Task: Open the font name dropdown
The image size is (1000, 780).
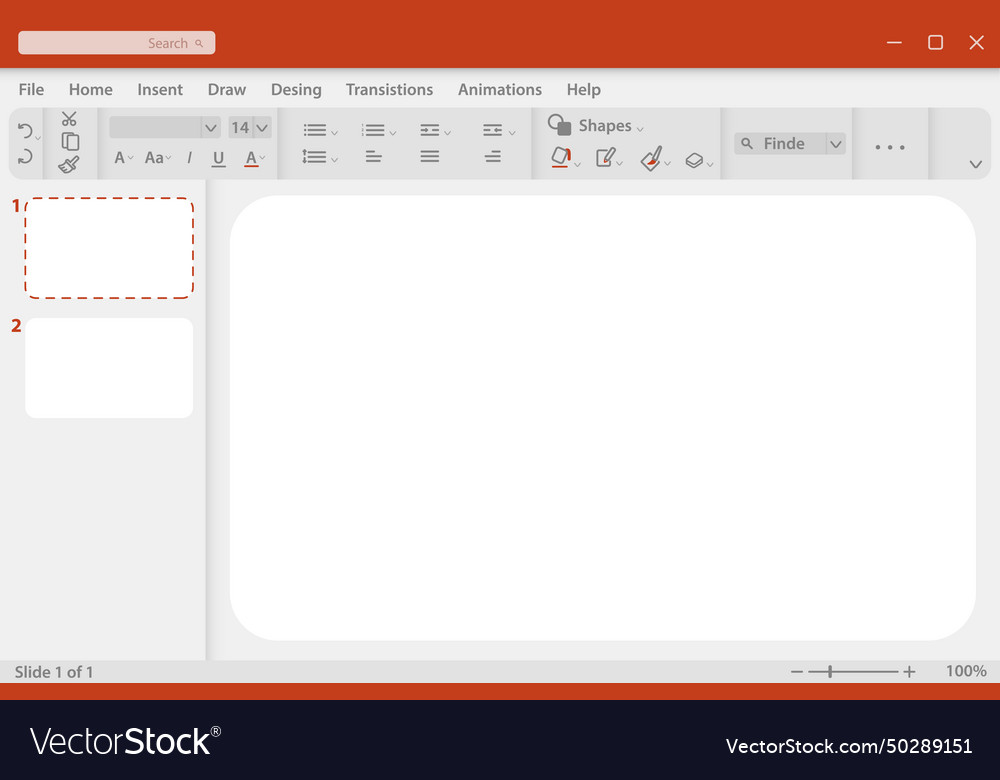Action: tap(210, 128)
